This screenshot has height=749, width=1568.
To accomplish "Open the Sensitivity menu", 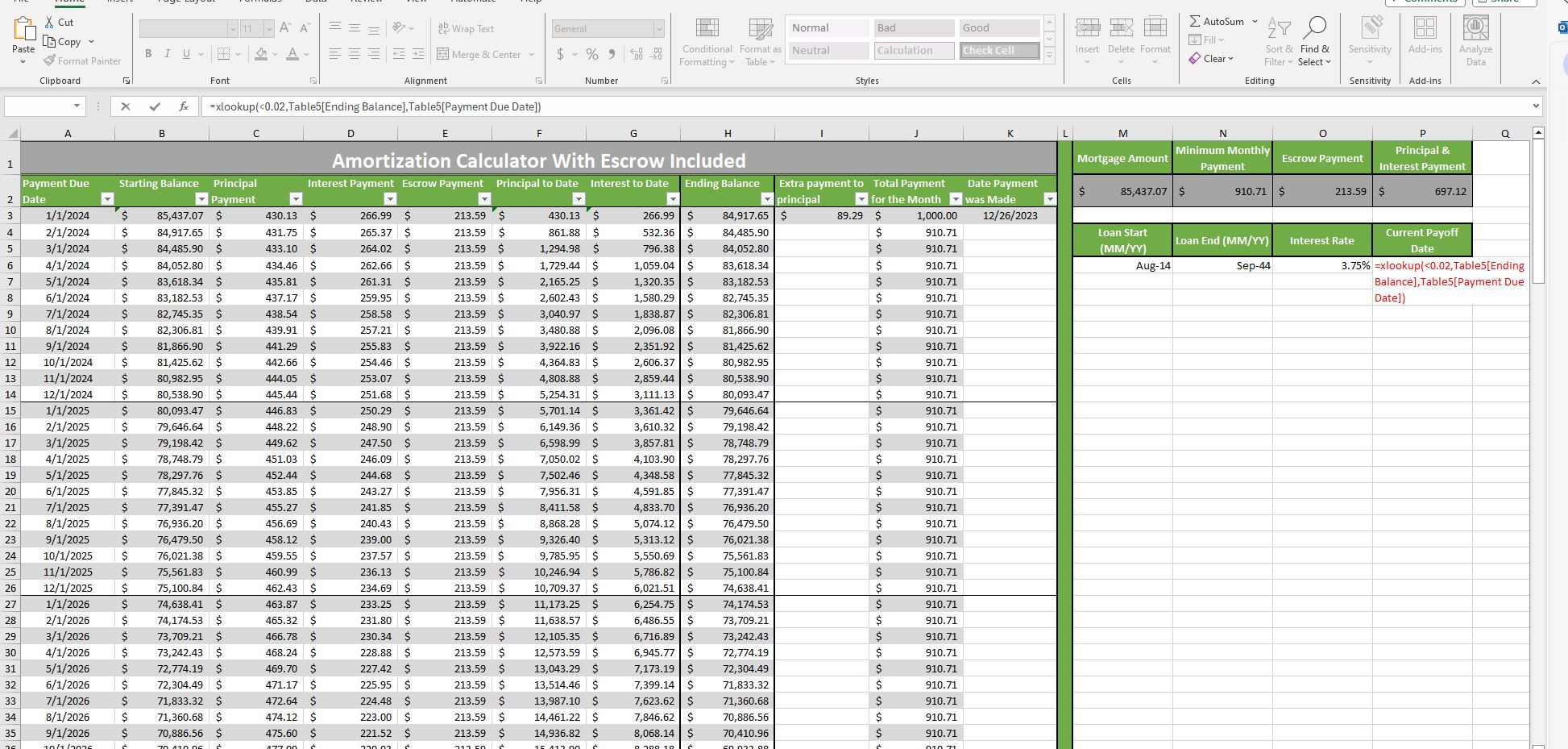I will tap(1370, 40).
